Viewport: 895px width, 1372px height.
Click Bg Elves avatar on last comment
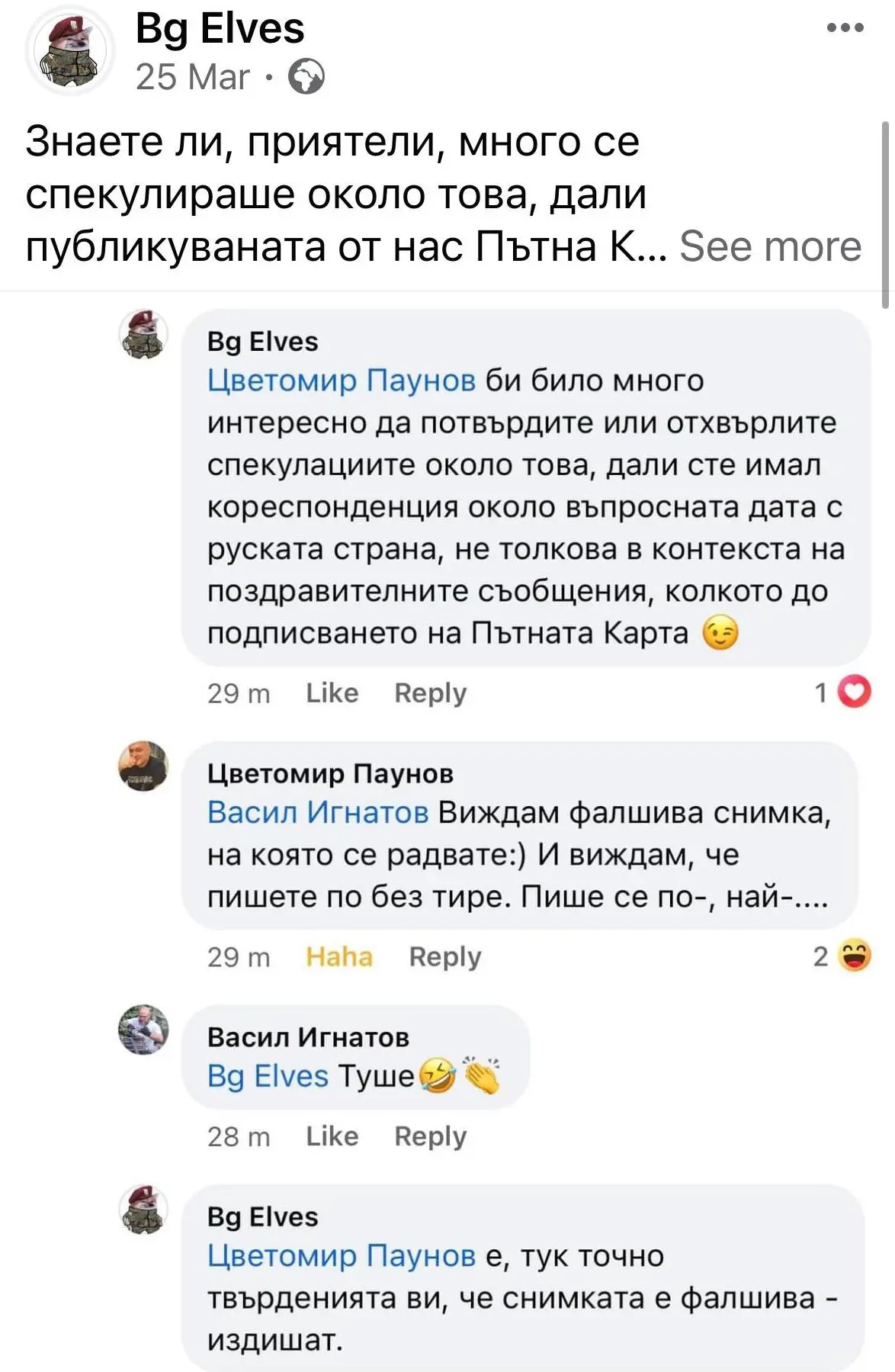tap(143, 1210)
